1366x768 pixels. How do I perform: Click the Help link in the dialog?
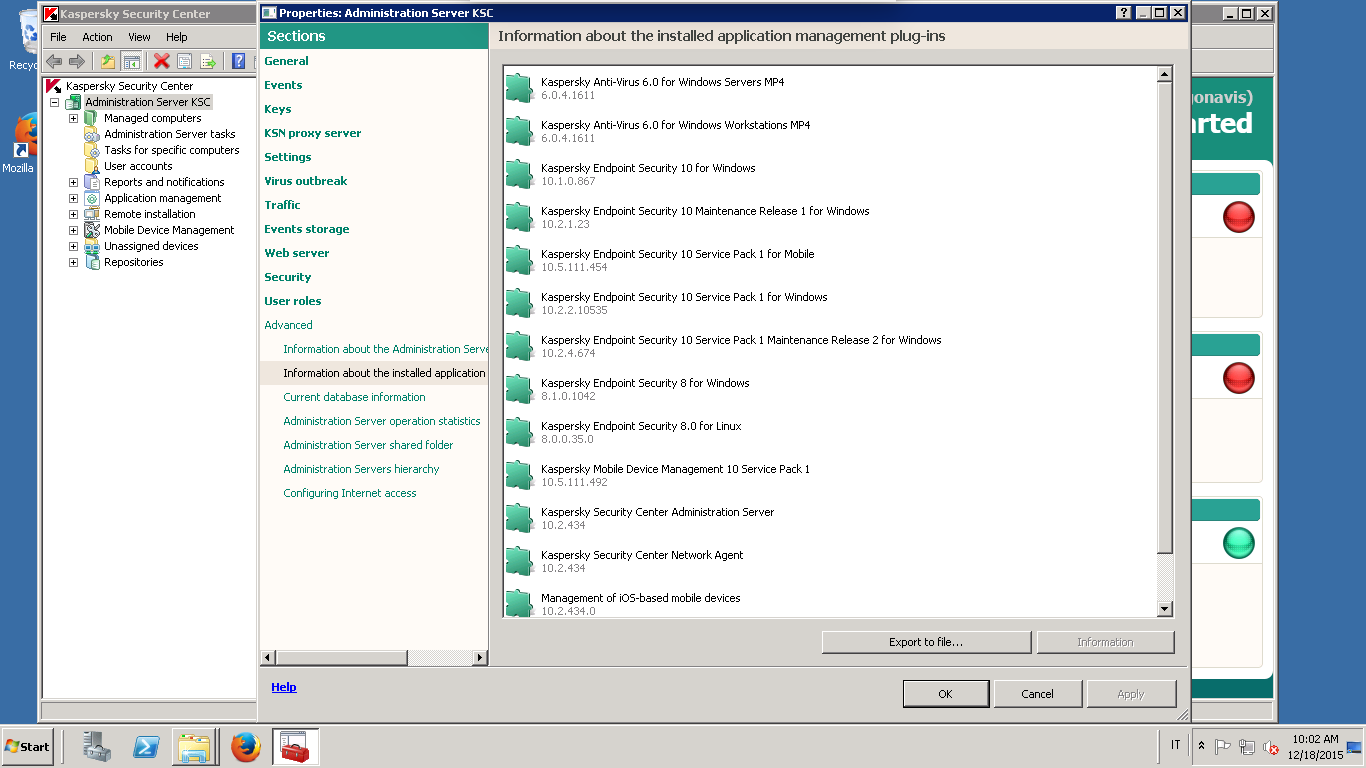tap(284, 687)
